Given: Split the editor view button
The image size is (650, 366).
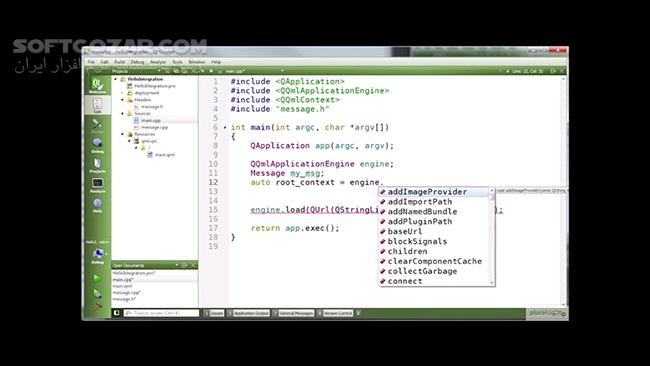Looking at the screenshot, I should click(553, 71).
